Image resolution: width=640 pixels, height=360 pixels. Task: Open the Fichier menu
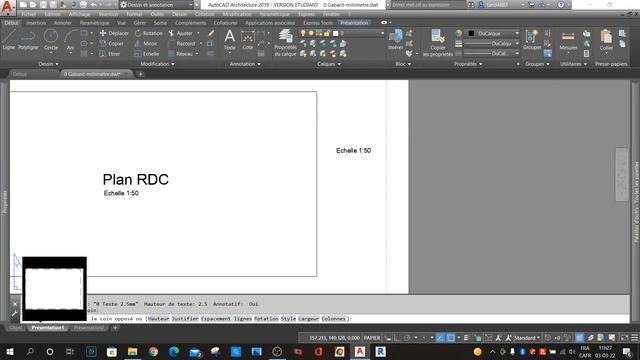pyautogui.click(x=29, y=14)
